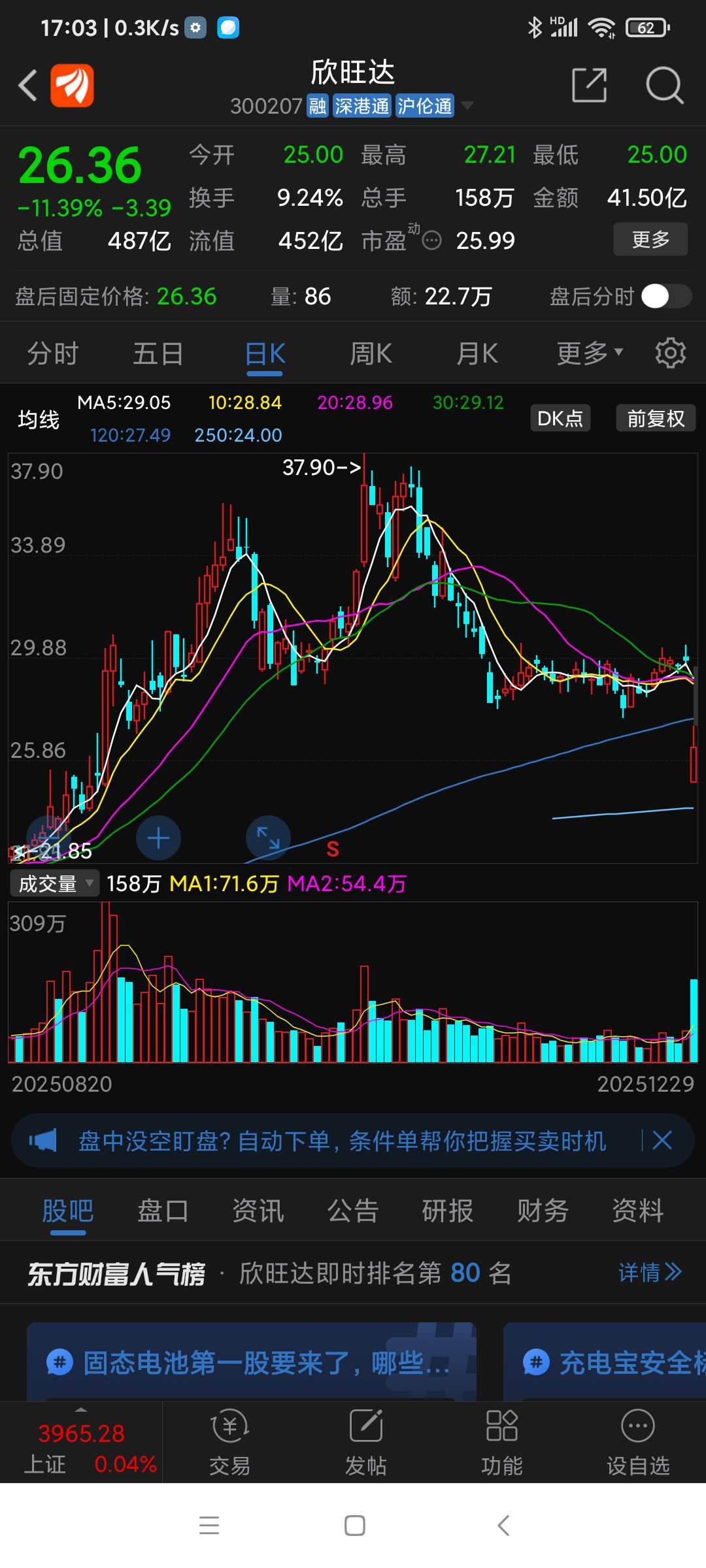Expand stock code dropdown triangle
The height and width of the screenshot is (1568, 706).
(467, 105)
